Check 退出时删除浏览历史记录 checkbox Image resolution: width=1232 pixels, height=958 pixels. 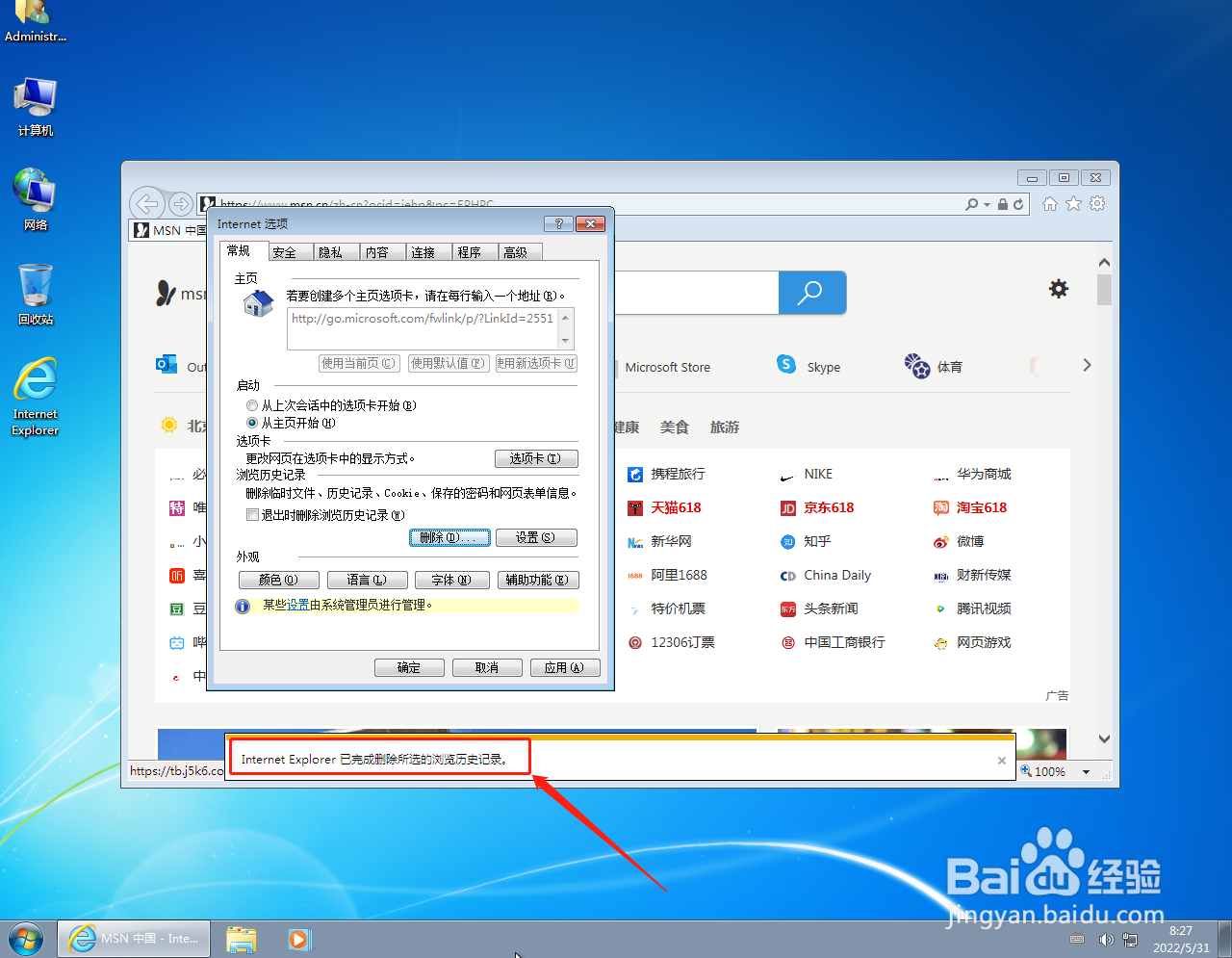[x=253, y=515]
